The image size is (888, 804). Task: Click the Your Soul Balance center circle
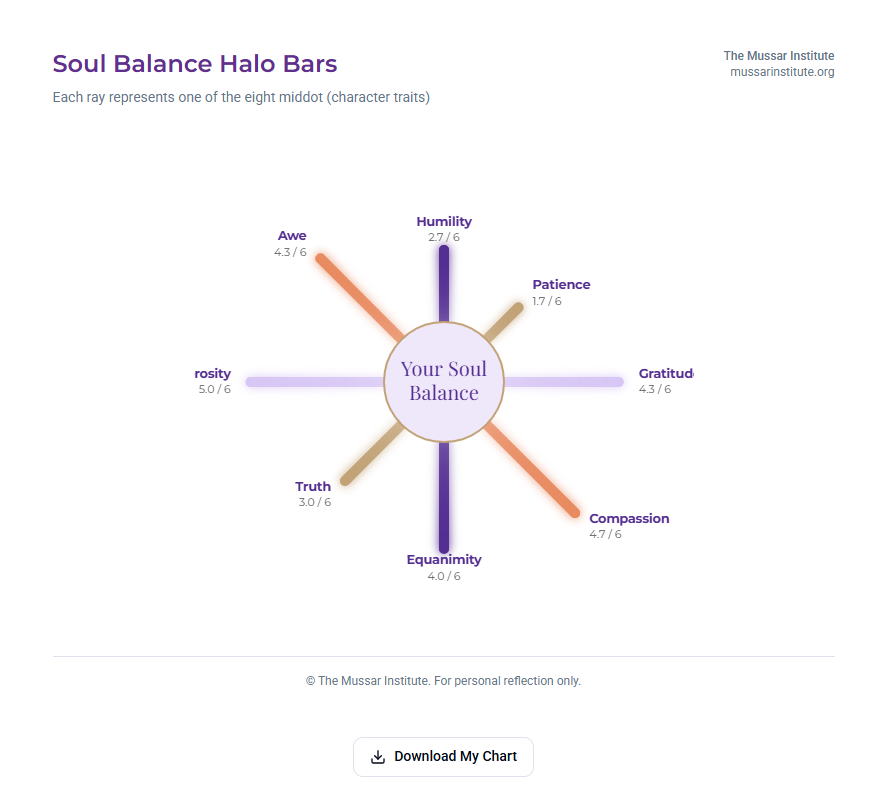[444, 381]
